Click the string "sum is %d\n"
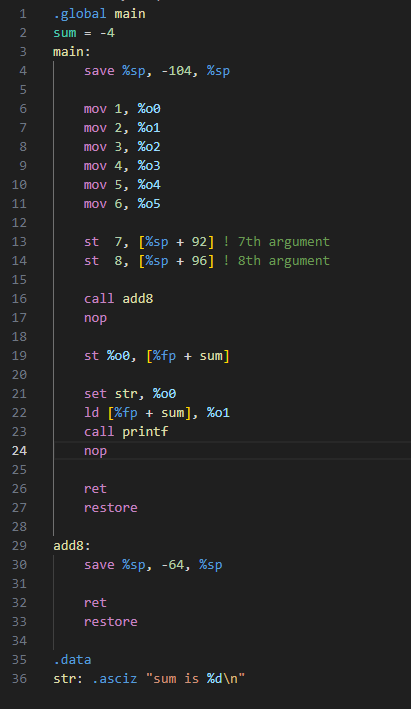The height and width of the screenshot is (709, 411). pos(195,679)
